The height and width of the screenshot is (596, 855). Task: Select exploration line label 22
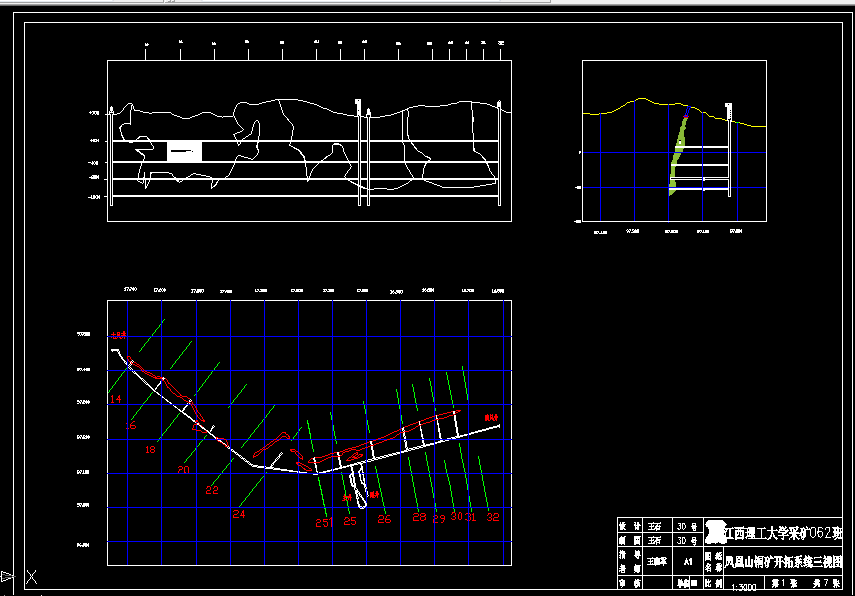pyautogui.click(x=212, y=490)
